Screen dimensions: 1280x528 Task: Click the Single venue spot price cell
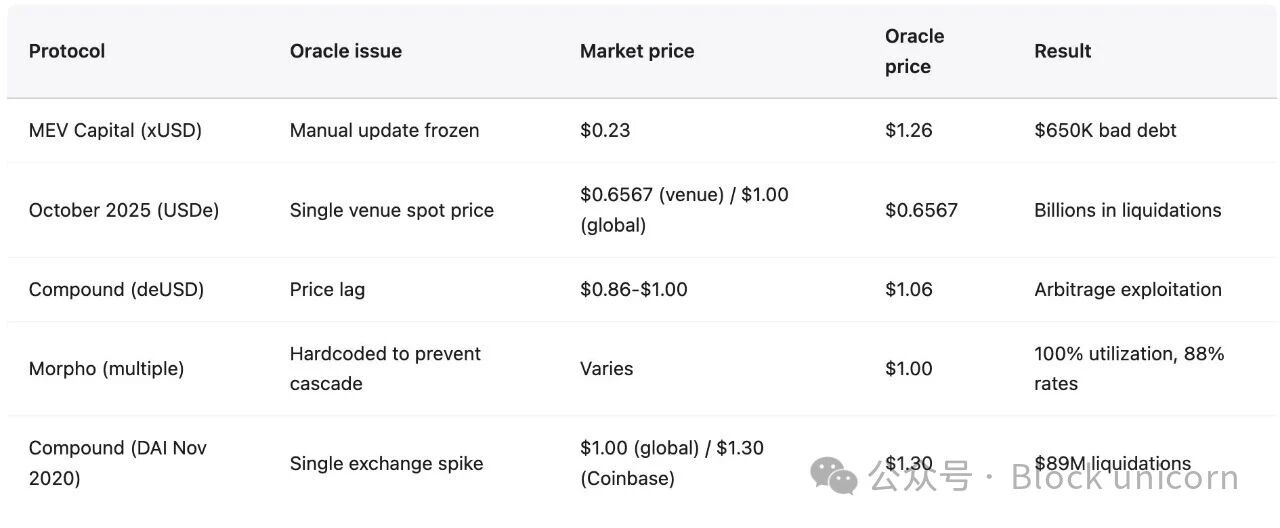tap(391, 210)
